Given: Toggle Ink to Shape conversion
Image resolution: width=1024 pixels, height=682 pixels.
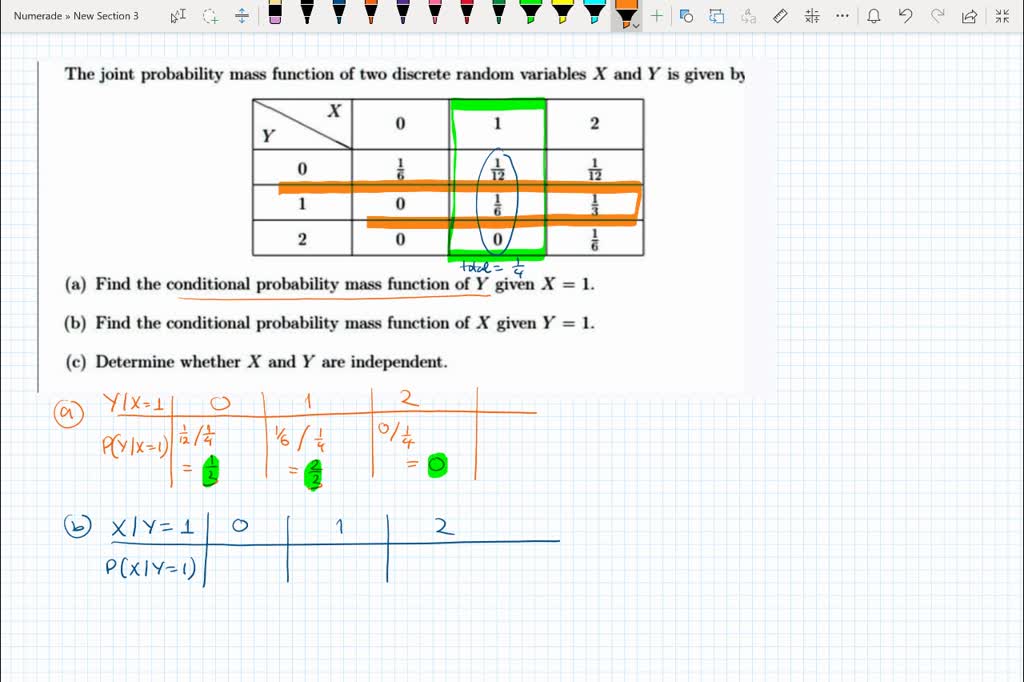Looking at the screenshot, I should pos(717,16).
